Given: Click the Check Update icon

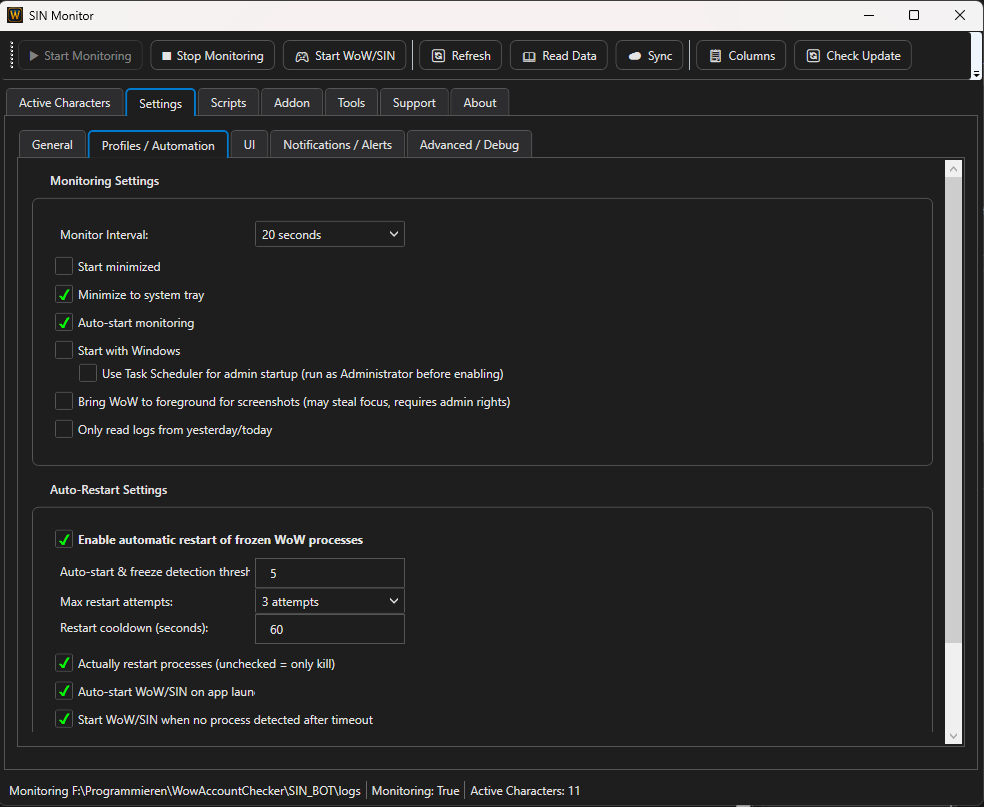Looking at the screenshot, I should (813, 56).
